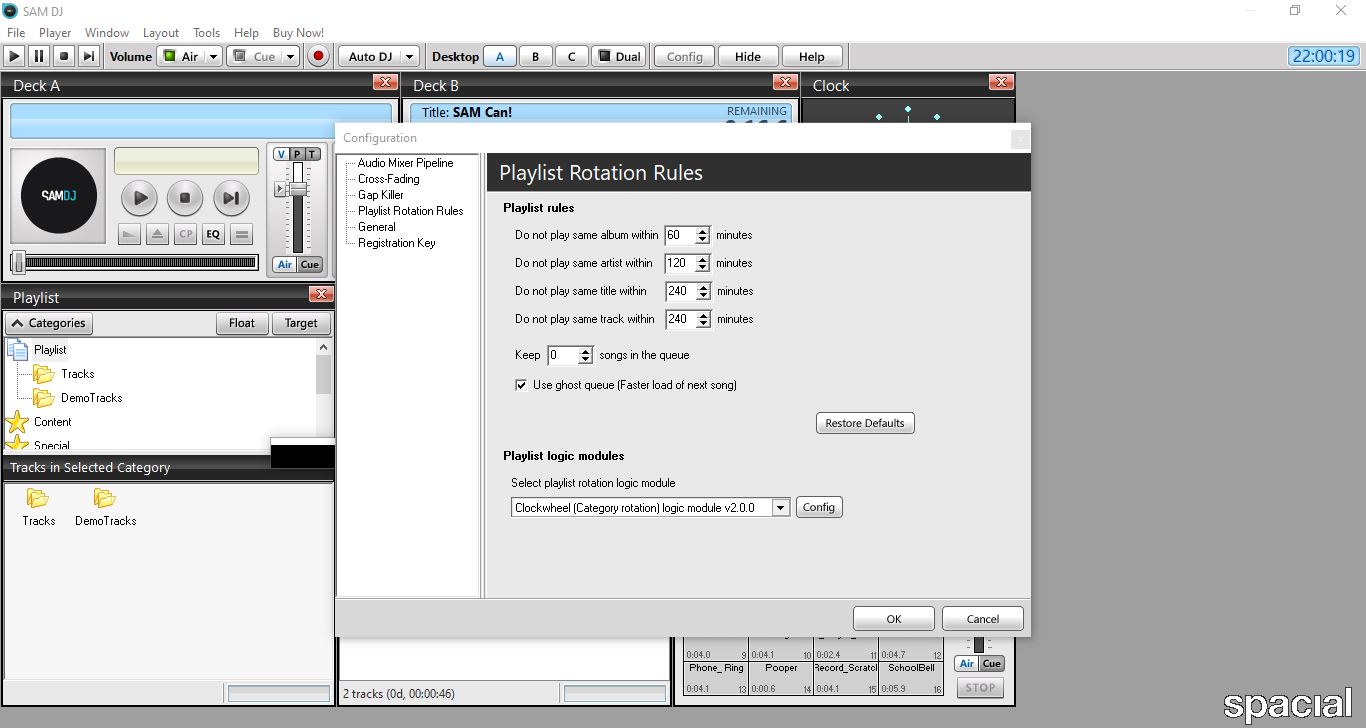This screenshot has width=1366, height=728.
Task: Click the Deck A lines menu icon
Action: (x=241, y=235)
